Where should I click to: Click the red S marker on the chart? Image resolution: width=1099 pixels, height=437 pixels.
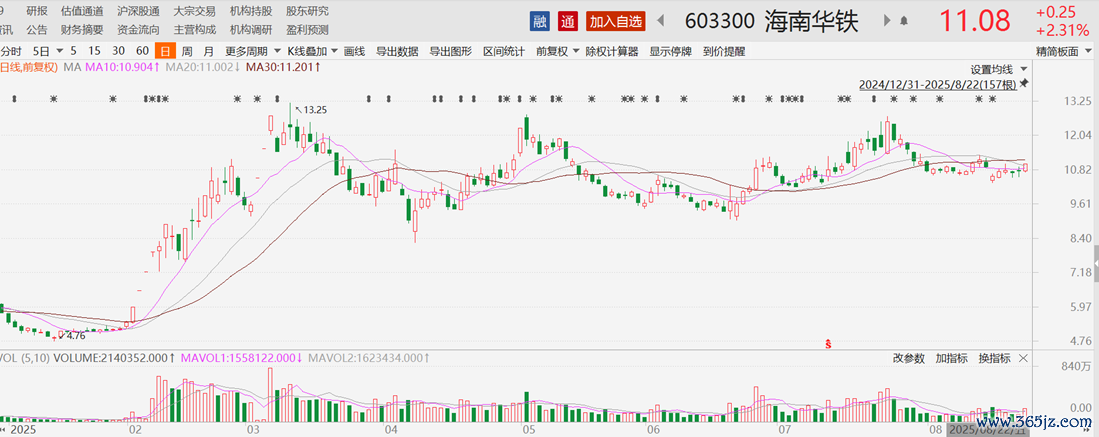coord(828,343)
